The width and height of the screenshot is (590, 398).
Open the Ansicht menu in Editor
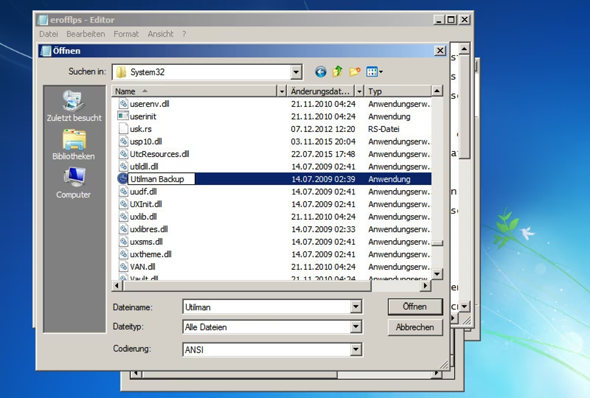[160, 34]
